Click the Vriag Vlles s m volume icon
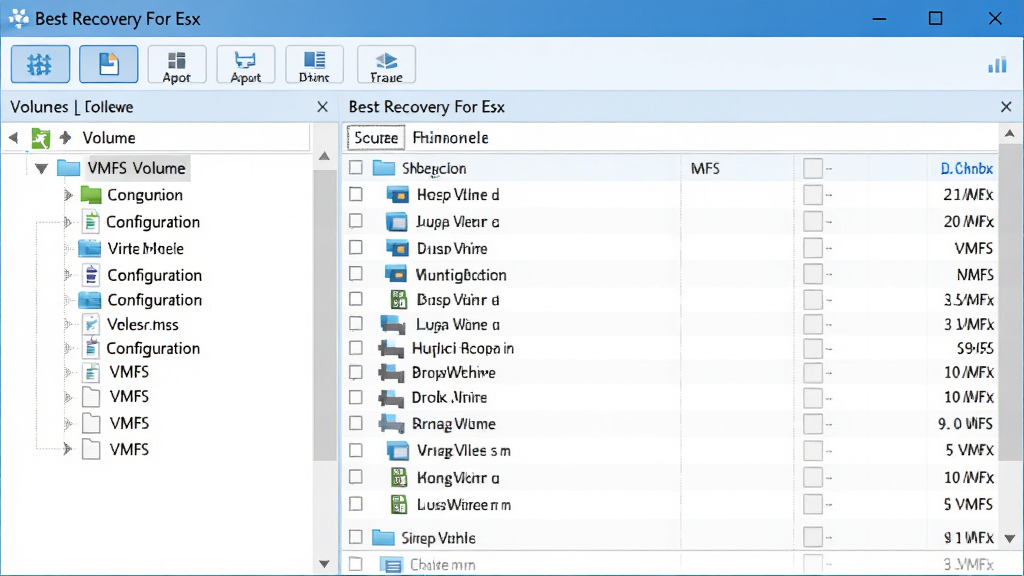Screen dimensions: 1024x576 pos(398,451)
